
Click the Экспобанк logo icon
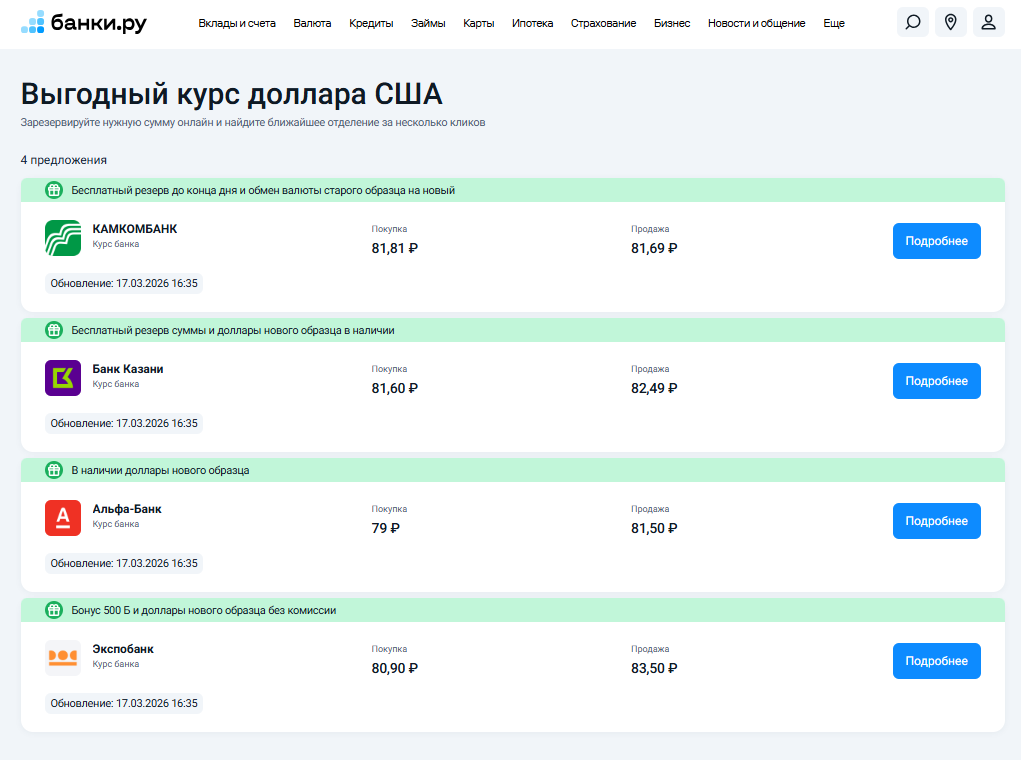pyautogui.click(x=62, y=657)
